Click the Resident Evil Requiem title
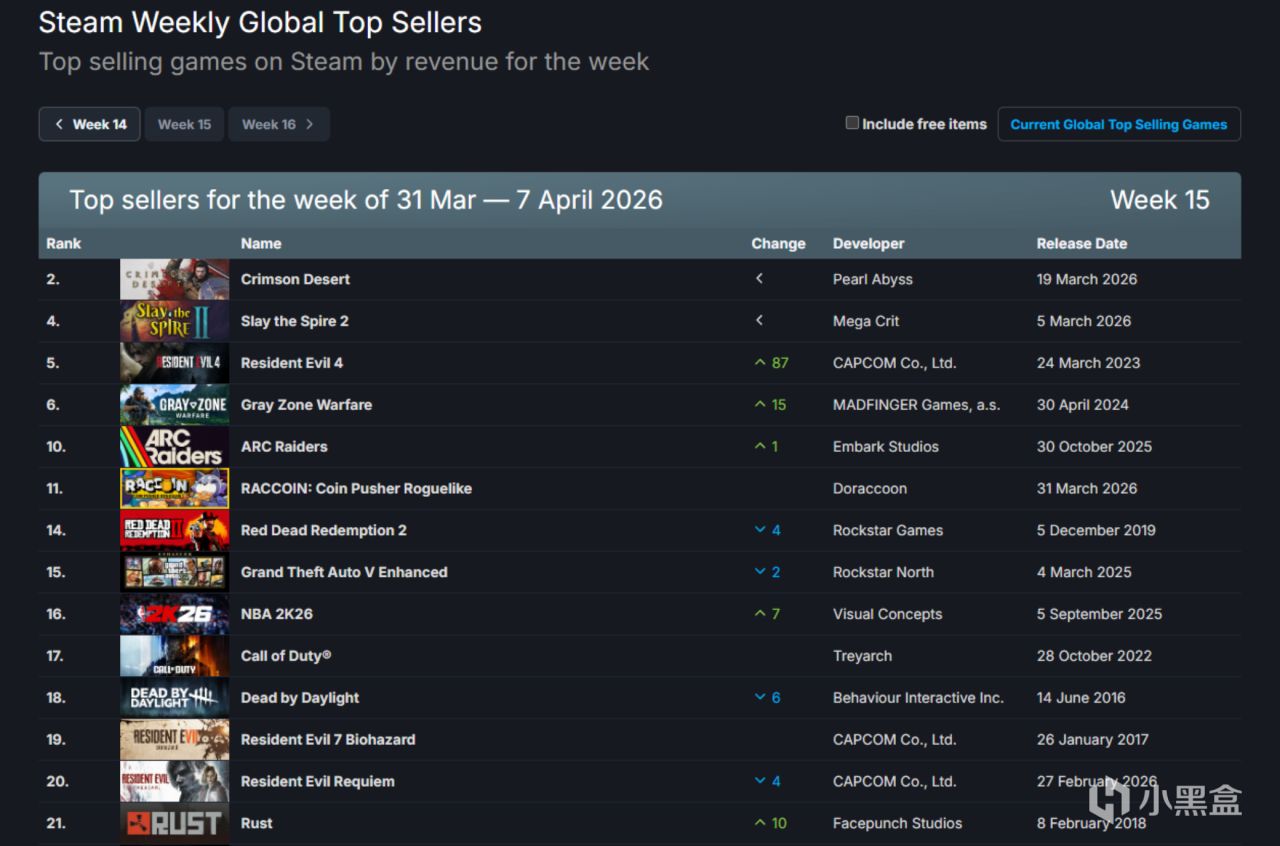This screenshot has height=846, width=1280. pos(317,782)
